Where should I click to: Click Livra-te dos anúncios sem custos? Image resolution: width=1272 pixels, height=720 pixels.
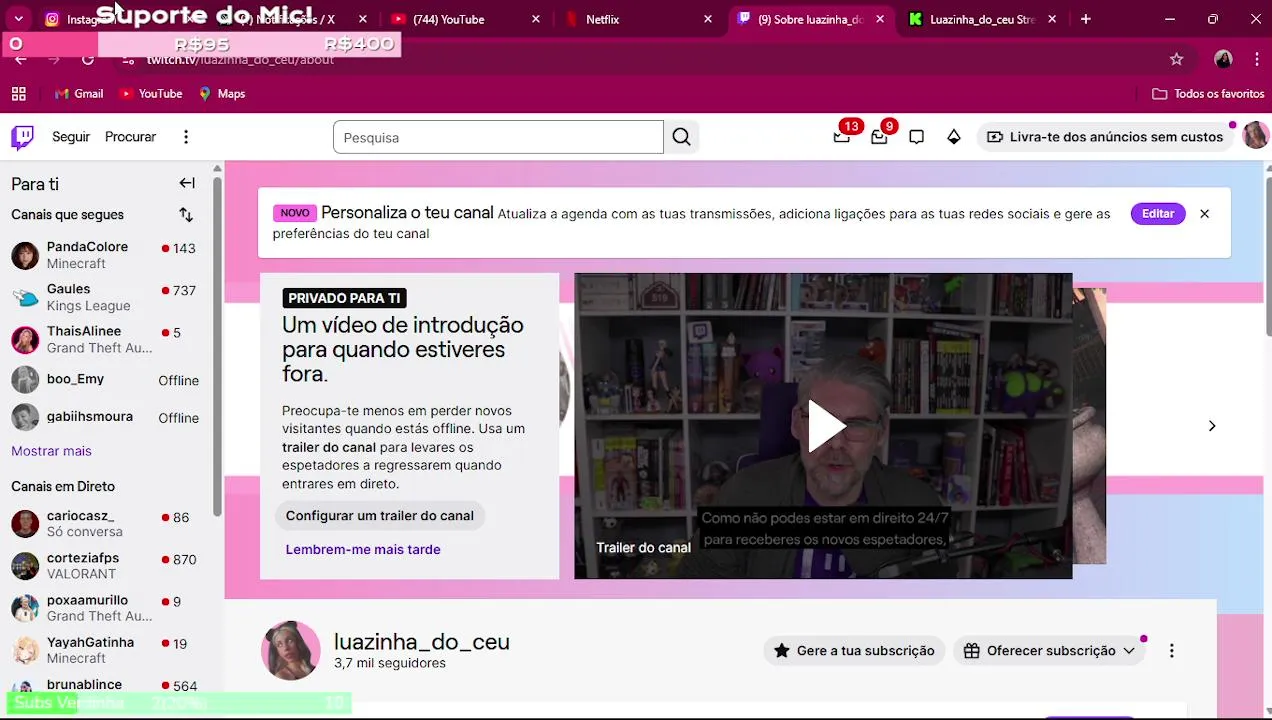point(1104,137)
